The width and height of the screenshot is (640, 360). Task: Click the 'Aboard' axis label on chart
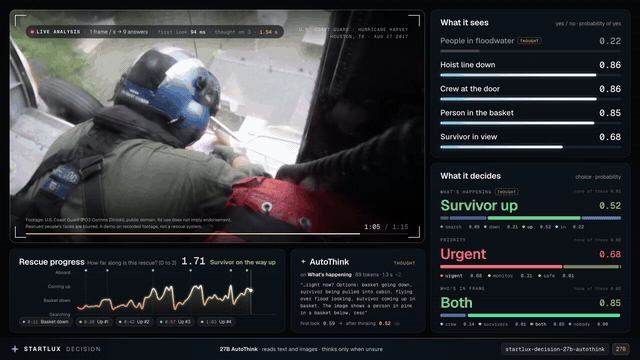tap(62, 273)
